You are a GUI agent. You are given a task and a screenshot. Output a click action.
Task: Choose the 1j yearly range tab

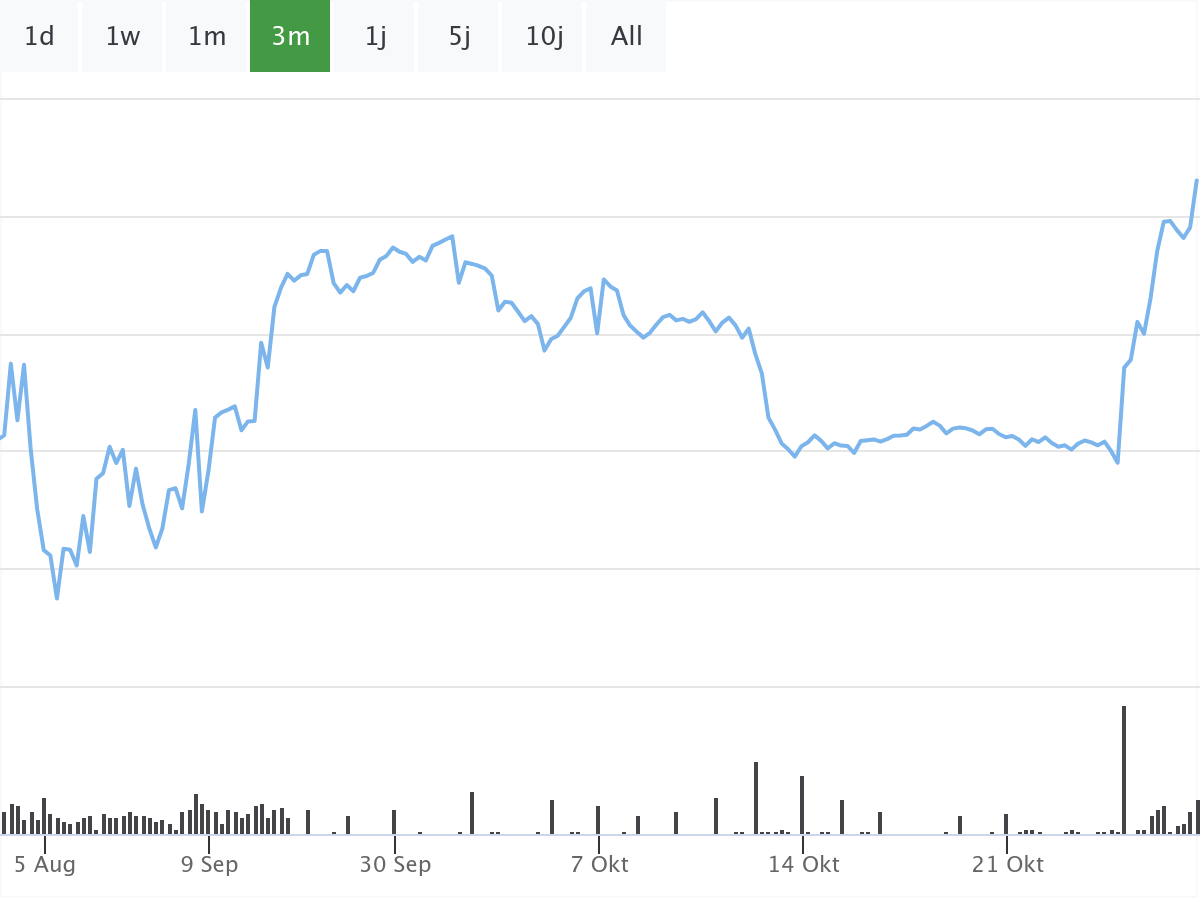pyautogui.click(x=375, y=37)
